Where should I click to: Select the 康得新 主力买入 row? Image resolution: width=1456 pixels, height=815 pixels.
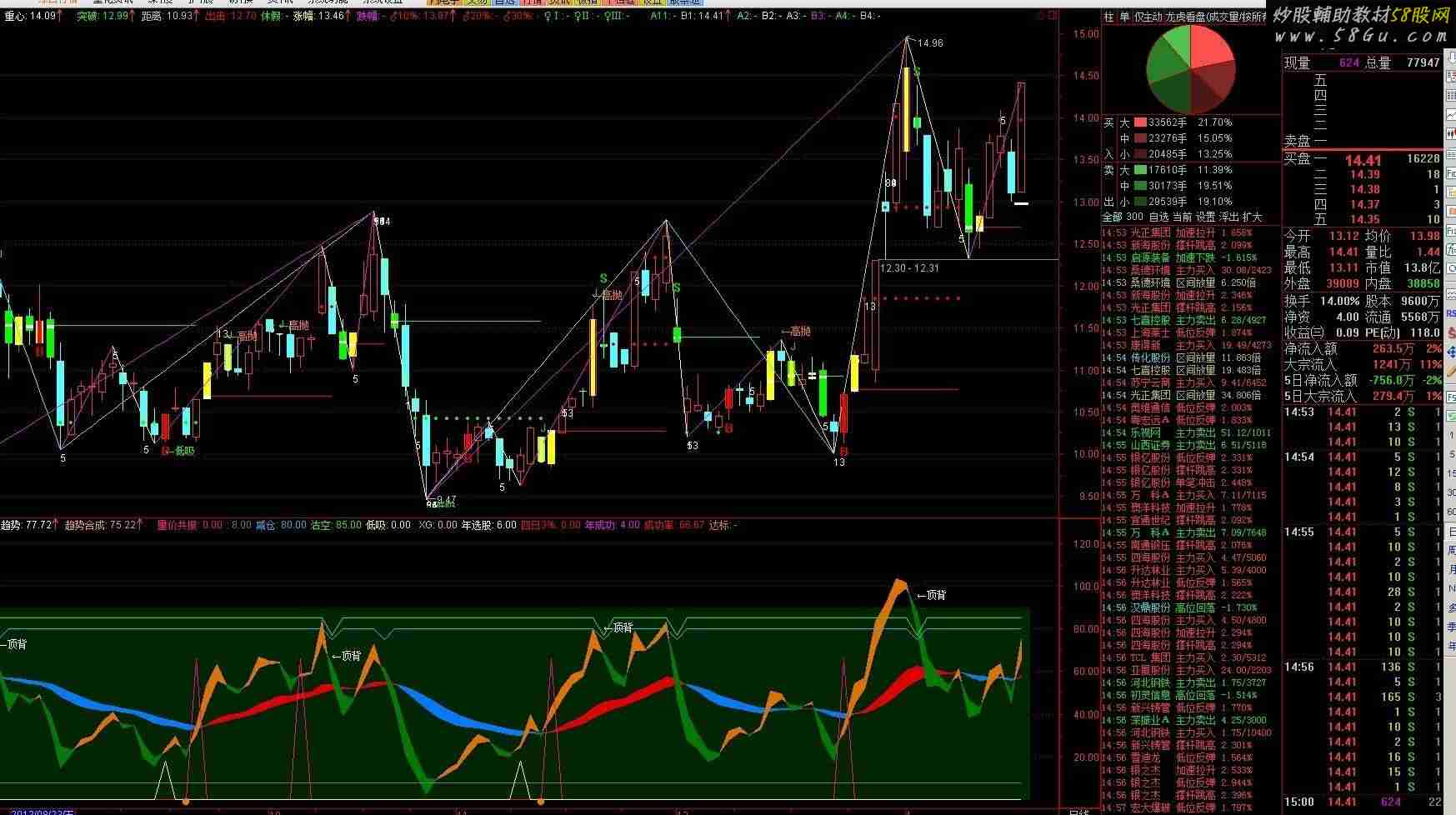pyautogui.click(x=1190, y=345)
